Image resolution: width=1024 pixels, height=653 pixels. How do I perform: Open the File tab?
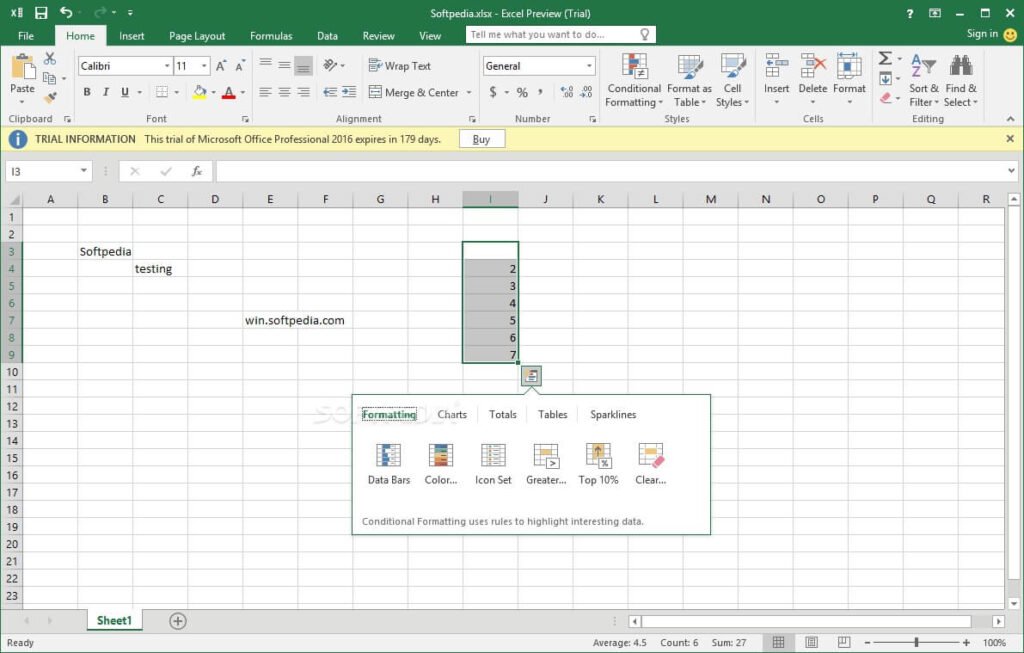point(26,36)
